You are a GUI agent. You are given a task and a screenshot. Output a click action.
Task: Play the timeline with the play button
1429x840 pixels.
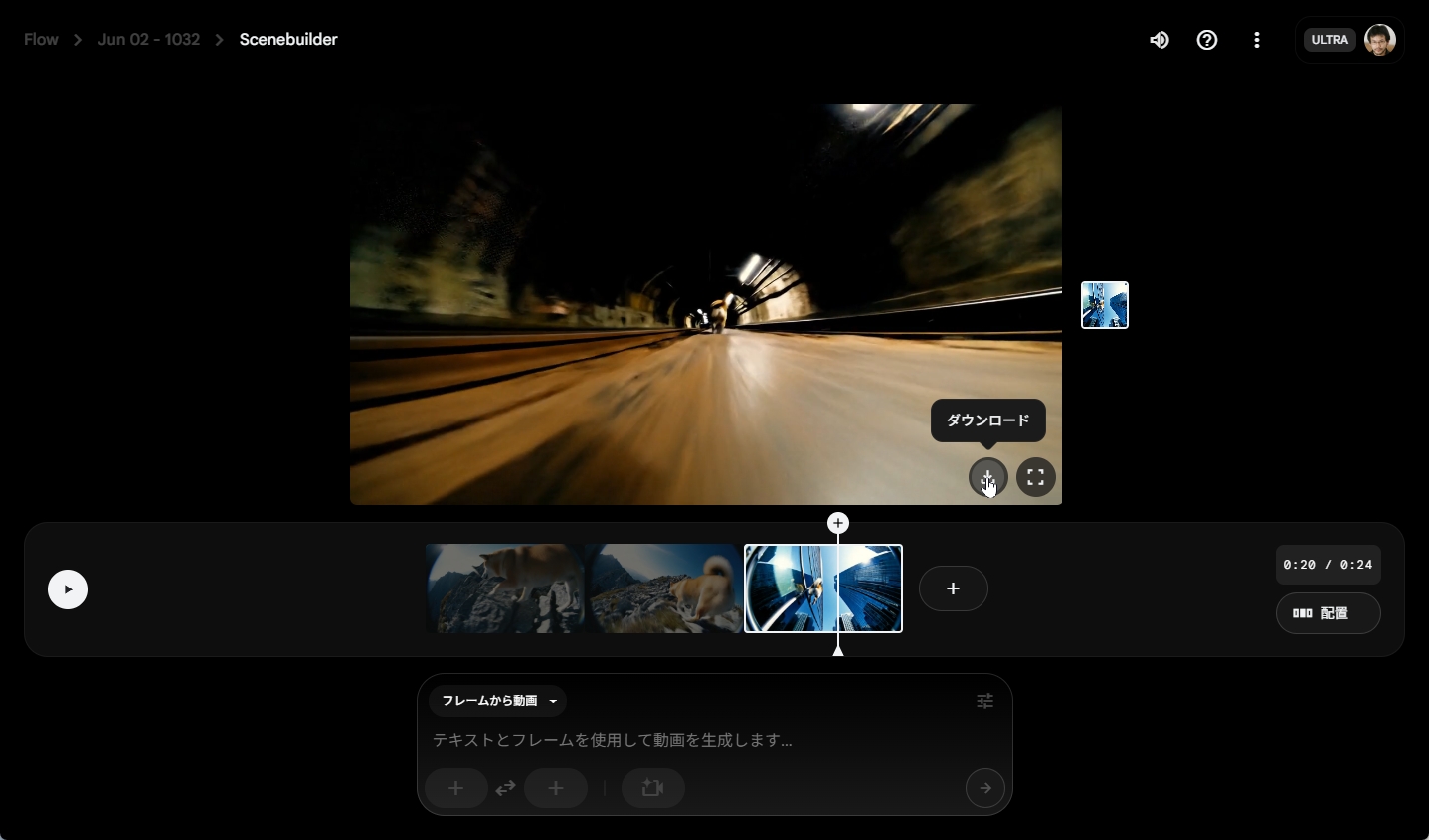[x=68, y=588]
